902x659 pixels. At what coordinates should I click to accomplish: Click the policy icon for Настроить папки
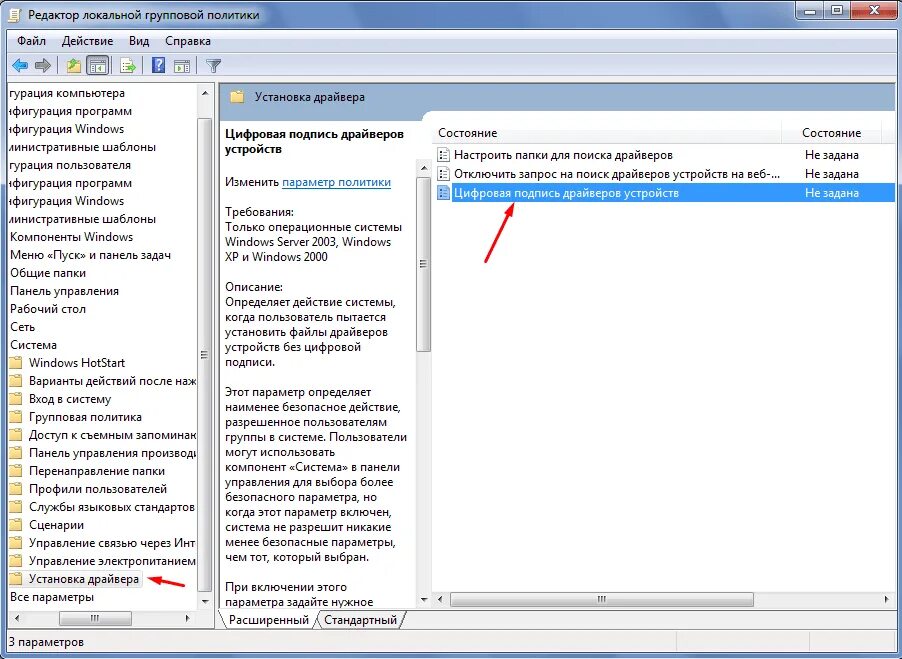(x=443, y=155)
